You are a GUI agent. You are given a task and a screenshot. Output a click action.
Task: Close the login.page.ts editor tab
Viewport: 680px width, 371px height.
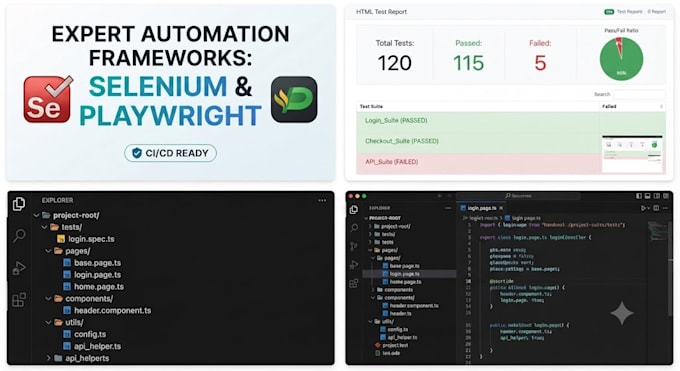[x=501, y=208]
